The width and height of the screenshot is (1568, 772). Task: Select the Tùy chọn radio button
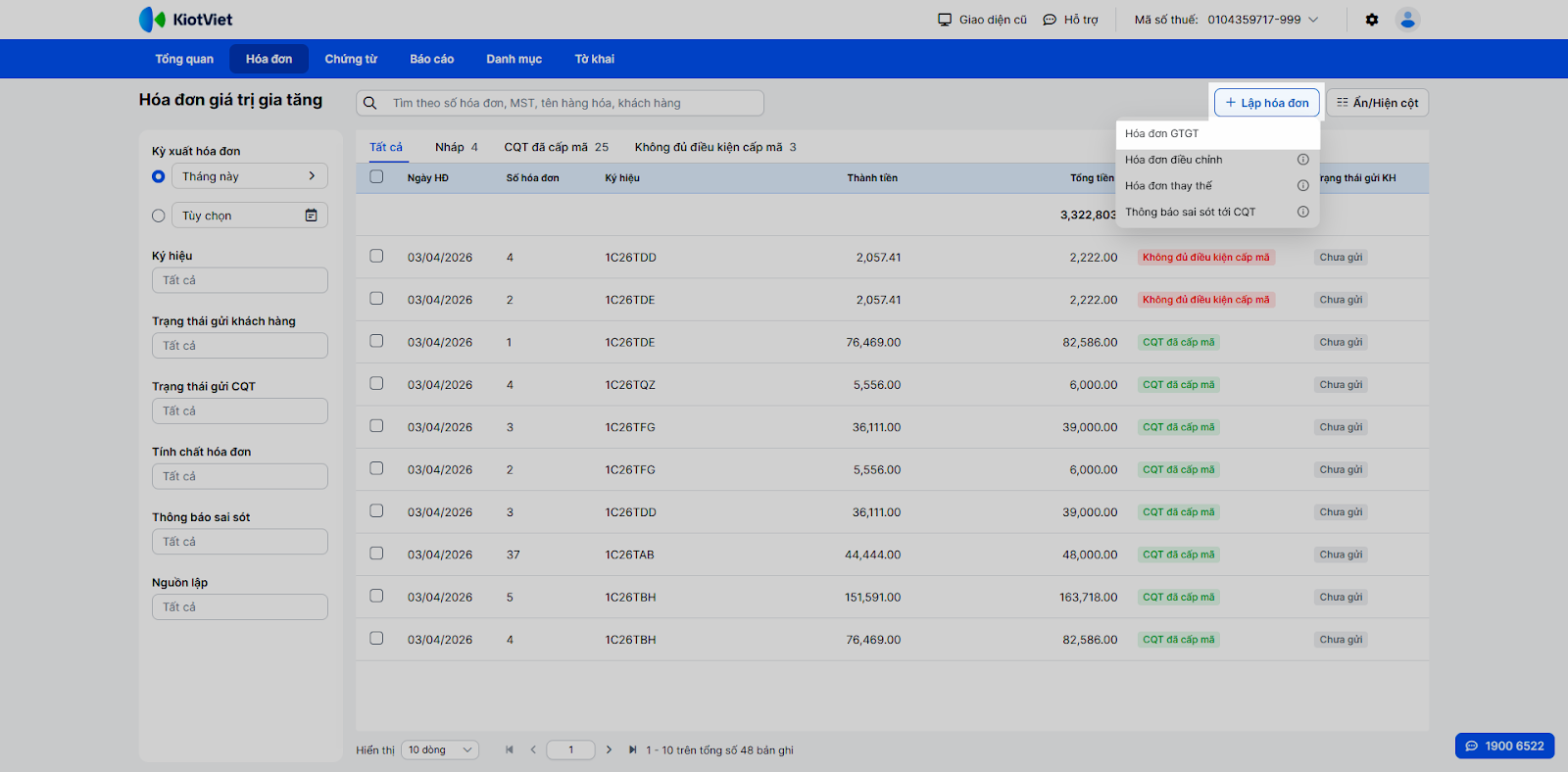coord(159,216)
